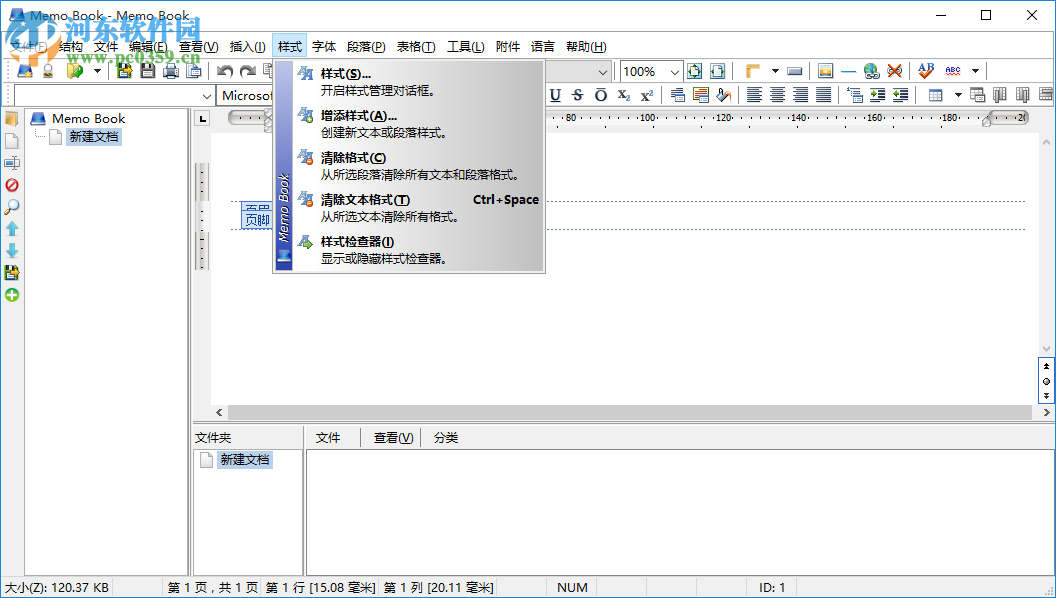Screen dimensions: 1056x598
Task: Click the increase indent icon
Action: point(877,95)
